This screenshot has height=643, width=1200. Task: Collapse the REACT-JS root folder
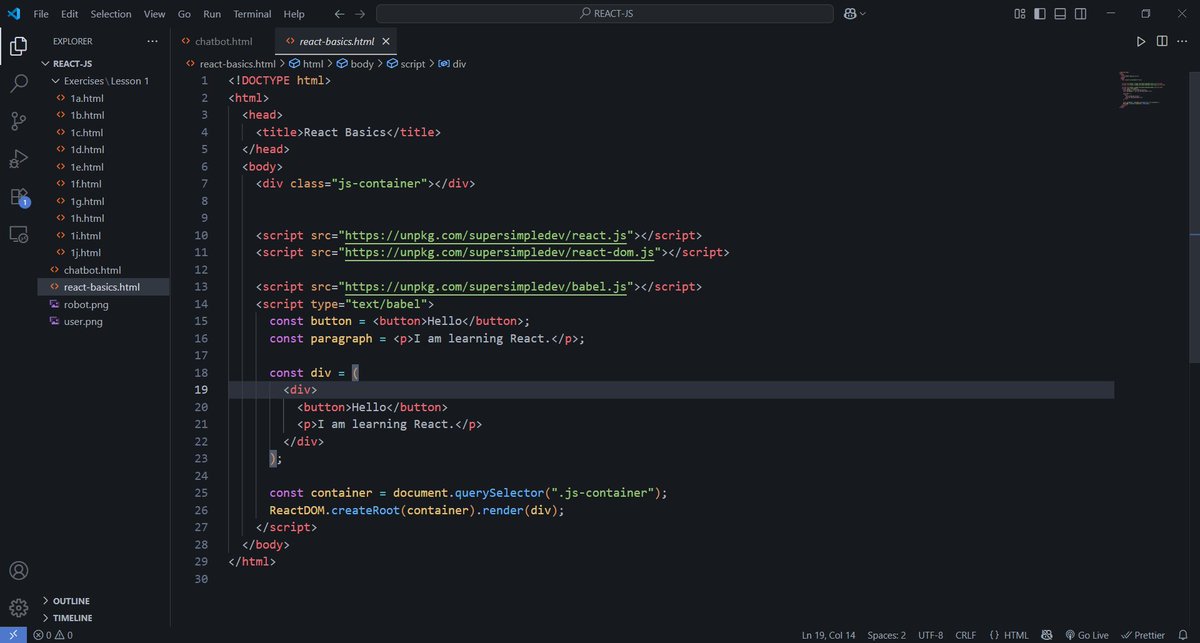pyautogui.click(x=45, y=63)
